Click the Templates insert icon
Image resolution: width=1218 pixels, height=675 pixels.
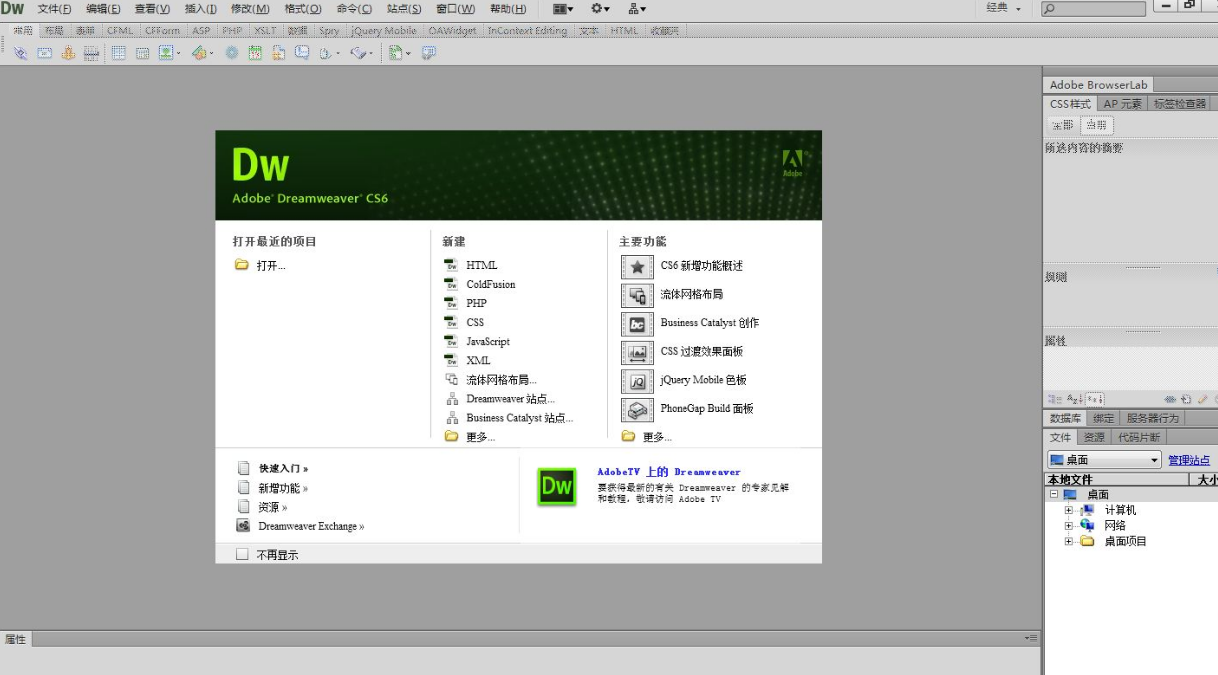coord(395,53)
